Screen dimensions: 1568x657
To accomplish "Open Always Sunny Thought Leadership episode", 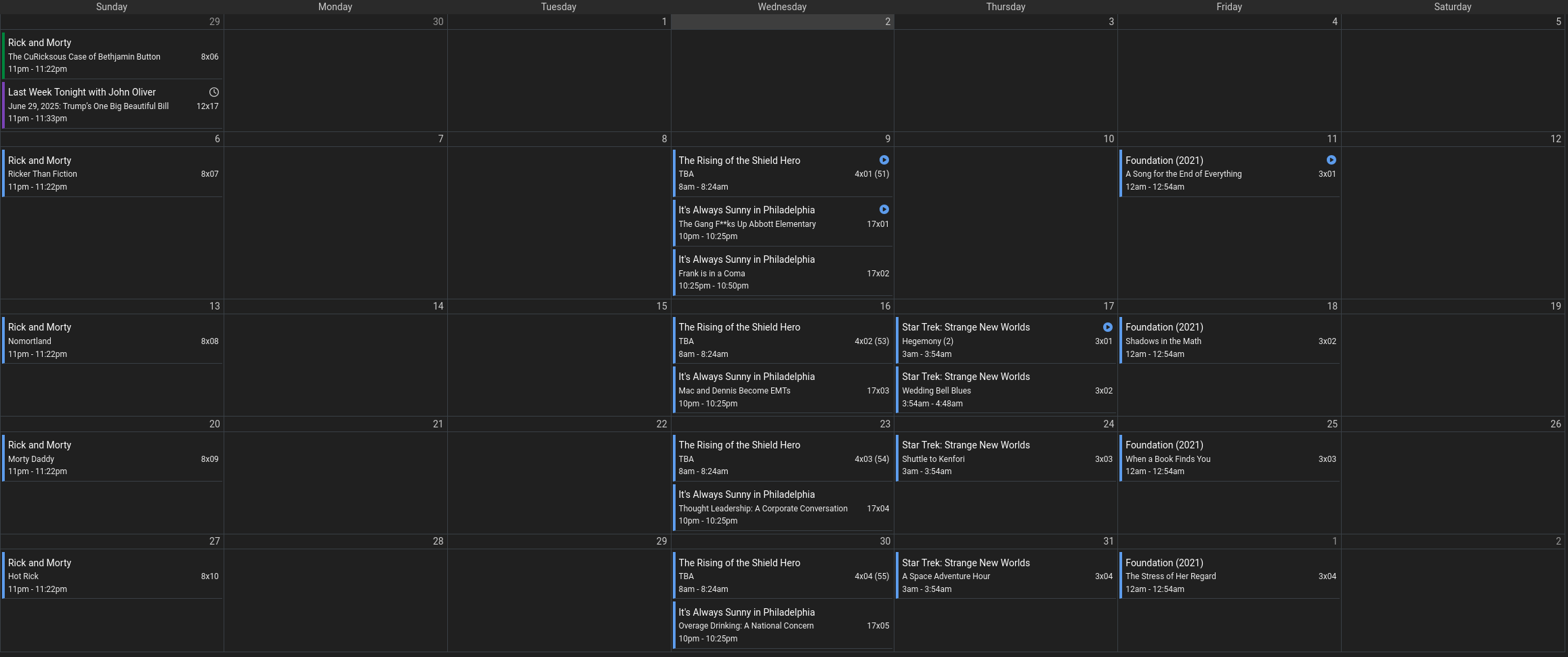I will (783, 507).
